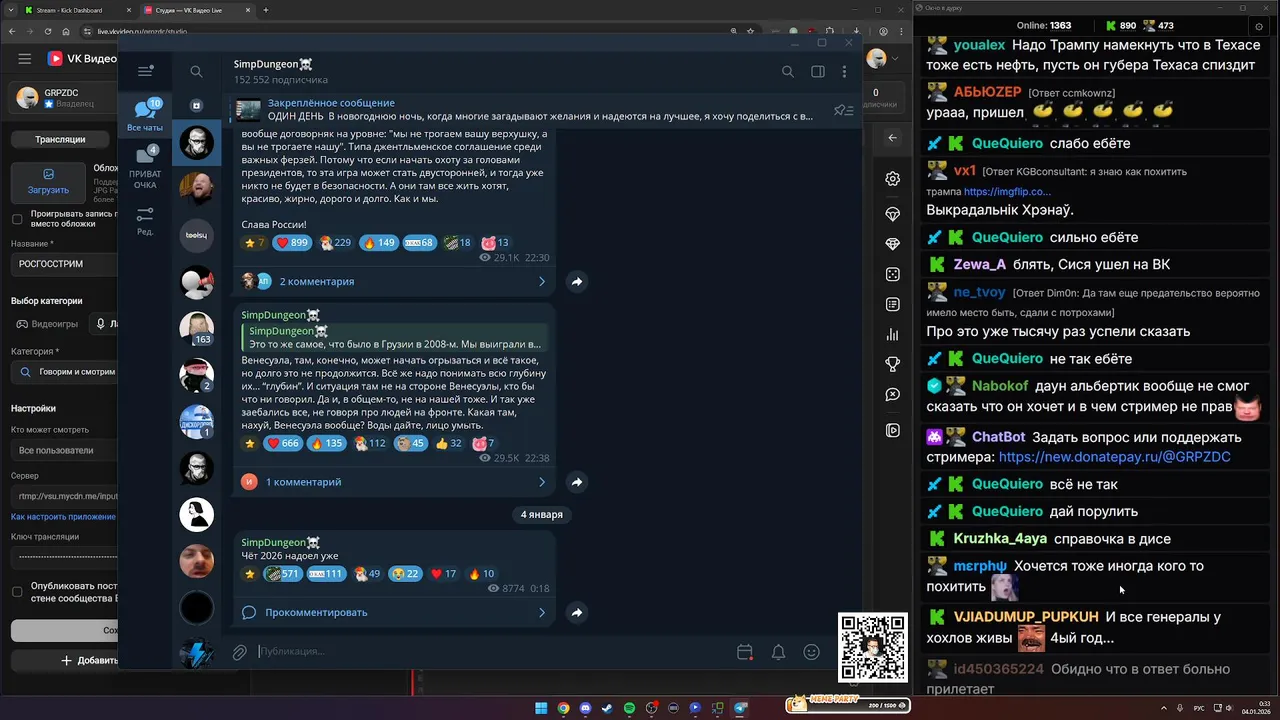1280x720 pixels.
Task: Click the 'Добавить' button
Action: 64,660
